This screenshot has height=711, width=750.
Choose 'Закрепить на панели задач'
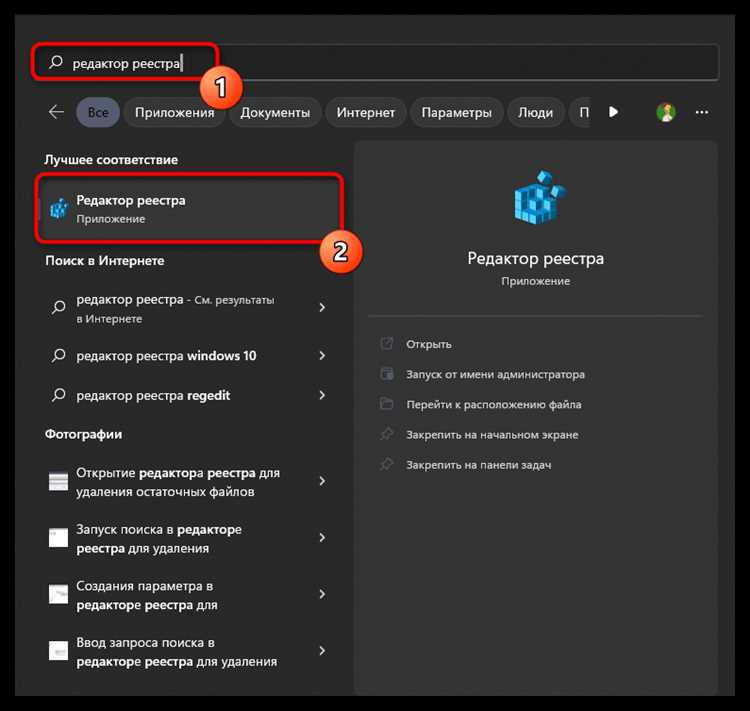click(x=478, y=465)
